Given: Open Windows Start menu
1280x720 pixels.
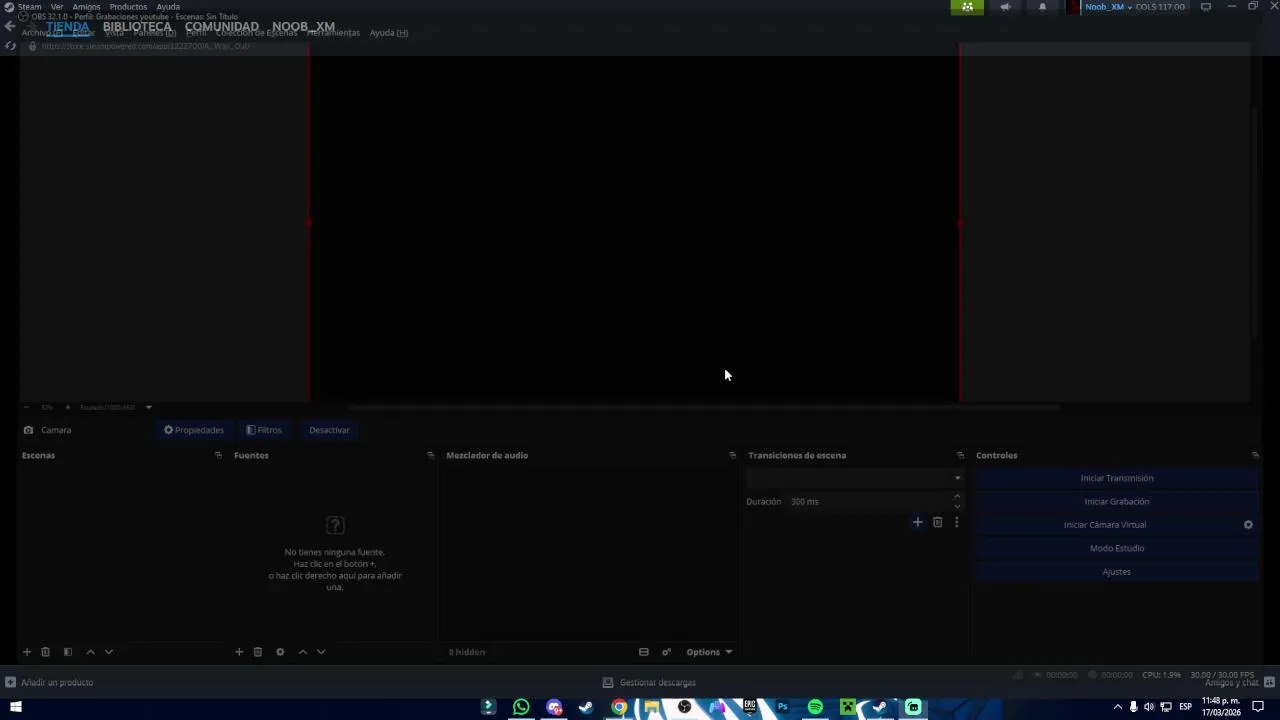Looking at the screenshot, I should click(15, 707).
